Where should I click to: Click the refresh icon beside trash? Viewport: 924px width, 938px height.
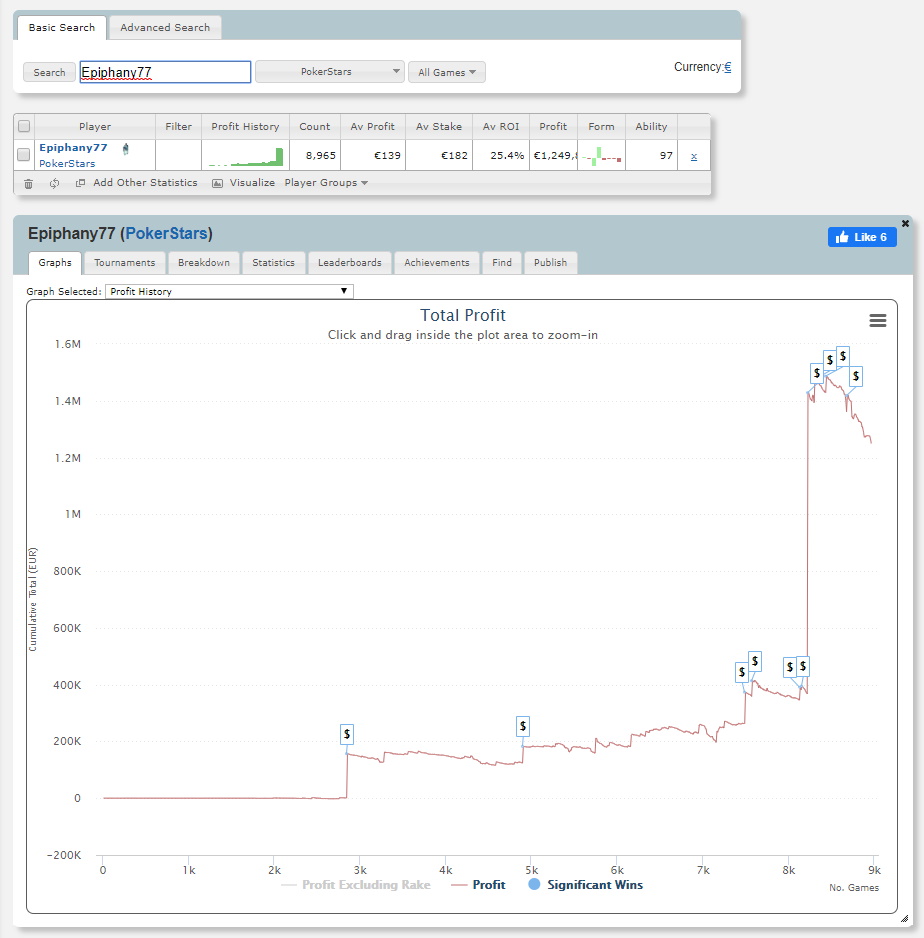(54, 184)
